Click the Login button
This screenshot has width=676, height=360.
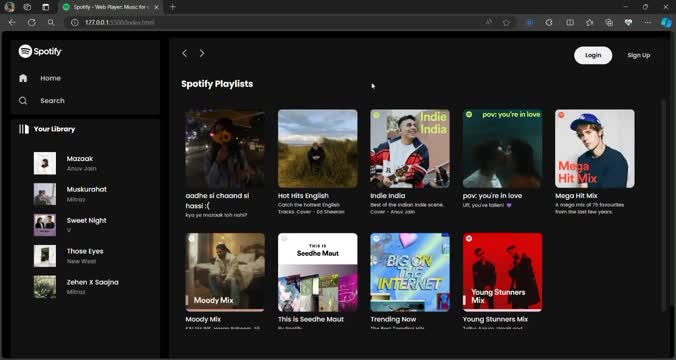coord(593,55)
